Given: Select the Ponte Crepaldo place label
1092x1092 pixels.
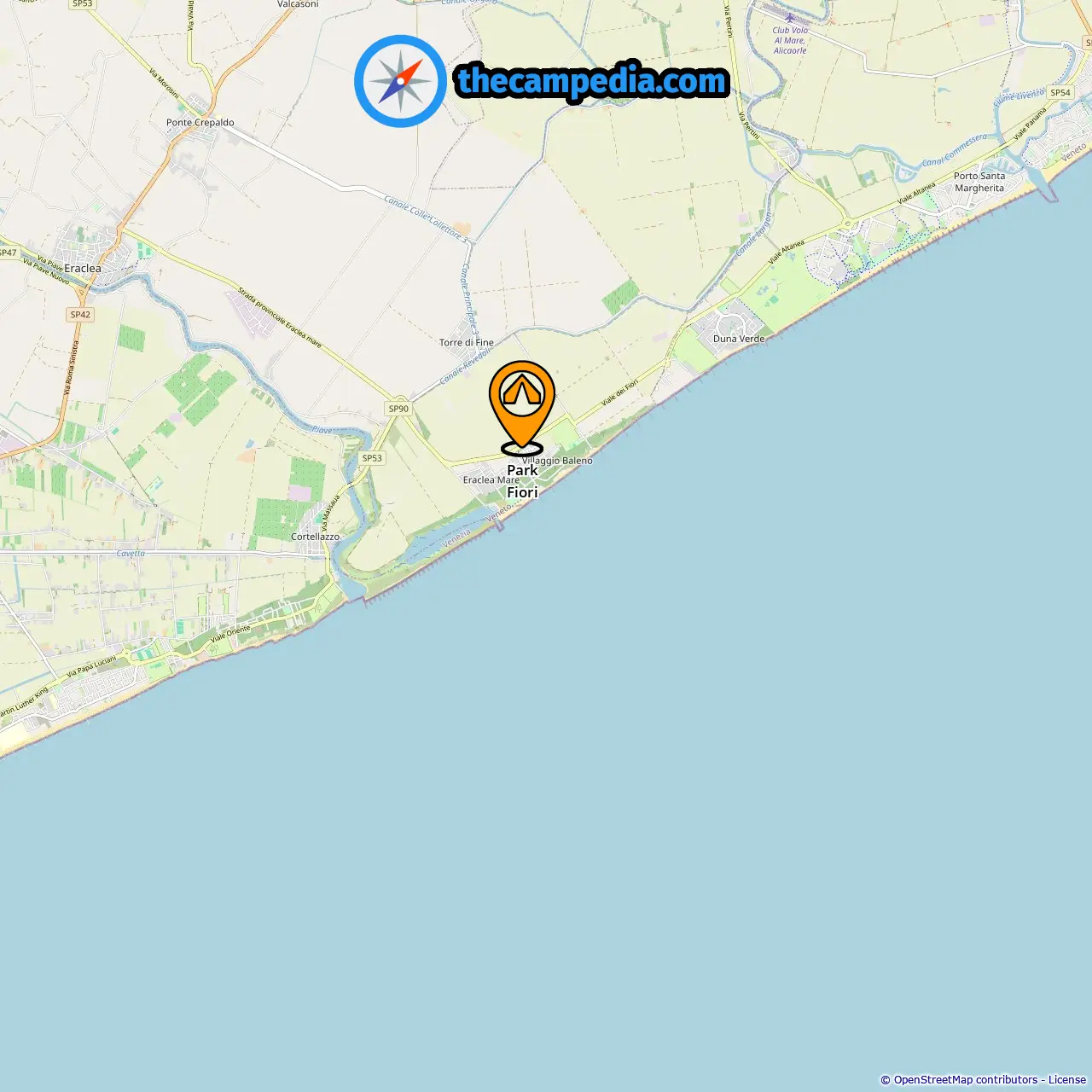Looking at the screenshot, I should (200, 122).
